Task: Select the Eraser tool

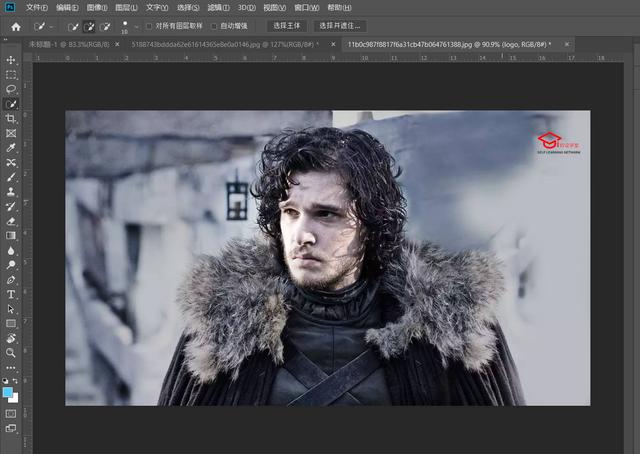Action: (x=11, y=221)
